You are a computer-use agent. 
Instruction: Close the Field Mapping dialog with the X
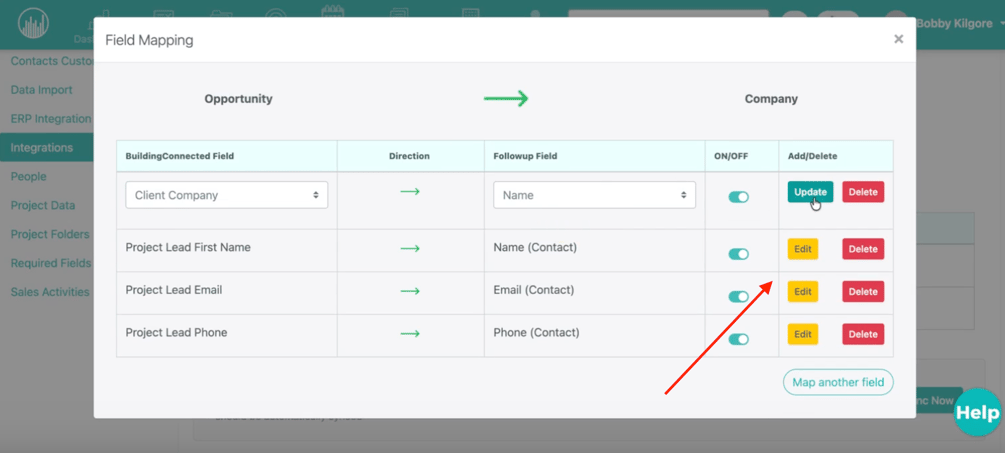pos(899,39)
